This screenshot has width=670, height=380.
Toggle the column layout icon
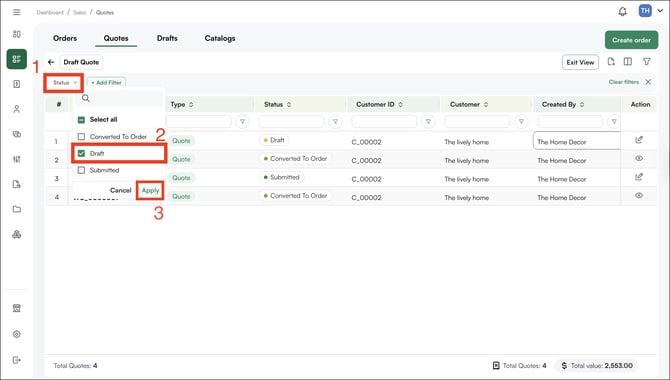tap(628, 62)
